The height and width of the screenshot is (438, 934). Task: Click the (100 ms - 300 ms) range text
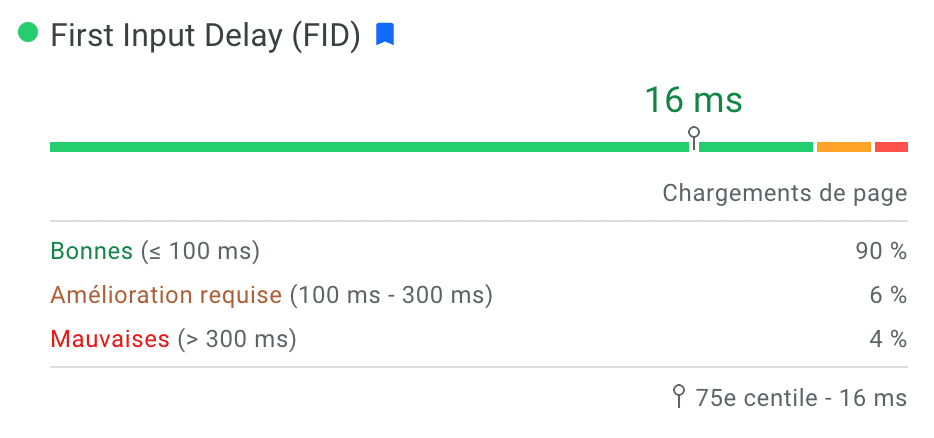391,296
